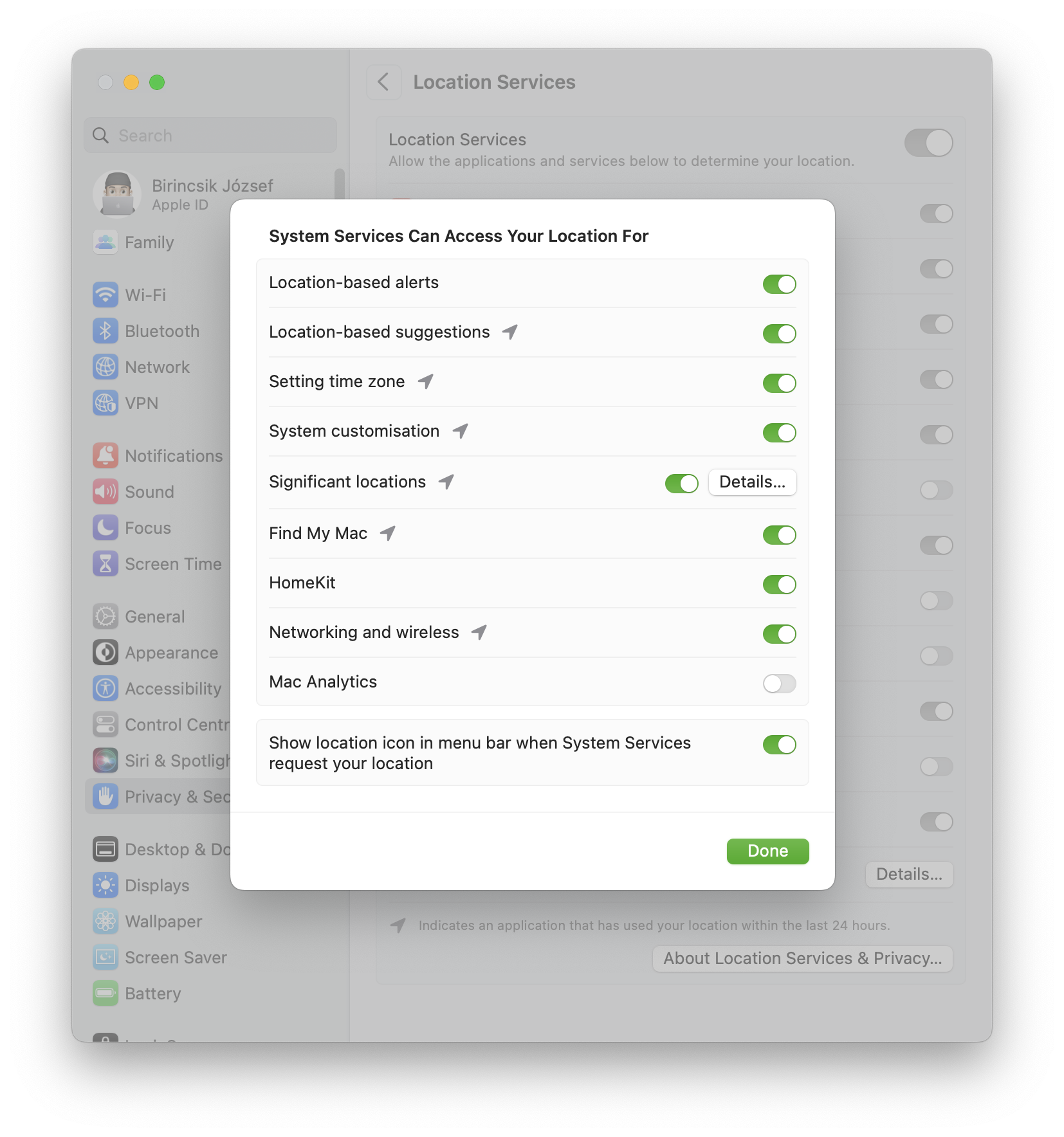The width and height of the screenshot is (1064, 1137).
Task: Open the General gear icon
Action: coord(105,617)
